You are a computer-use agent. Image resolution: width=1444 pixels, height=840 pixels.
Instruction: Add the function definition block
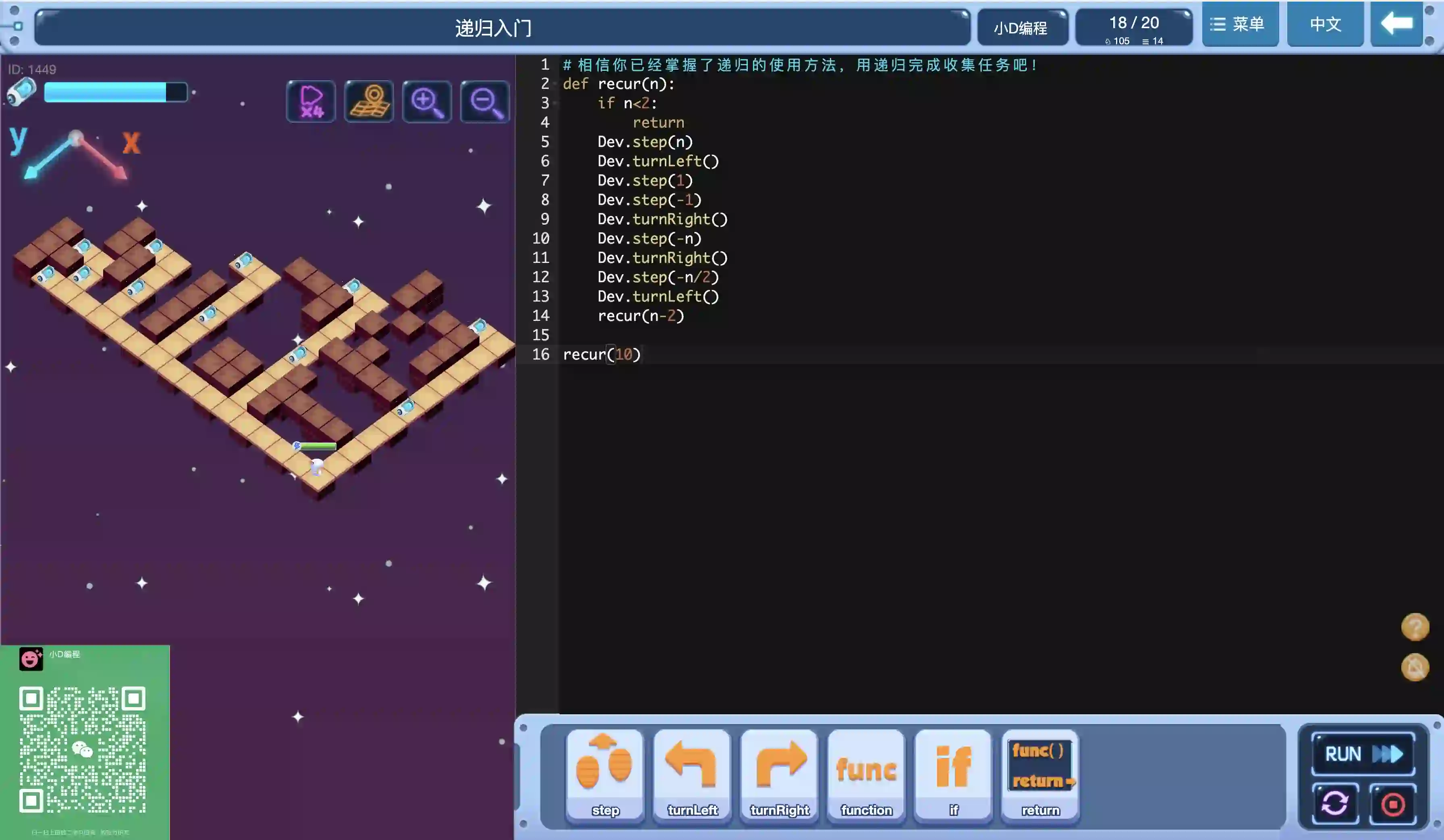coord(866,775)
